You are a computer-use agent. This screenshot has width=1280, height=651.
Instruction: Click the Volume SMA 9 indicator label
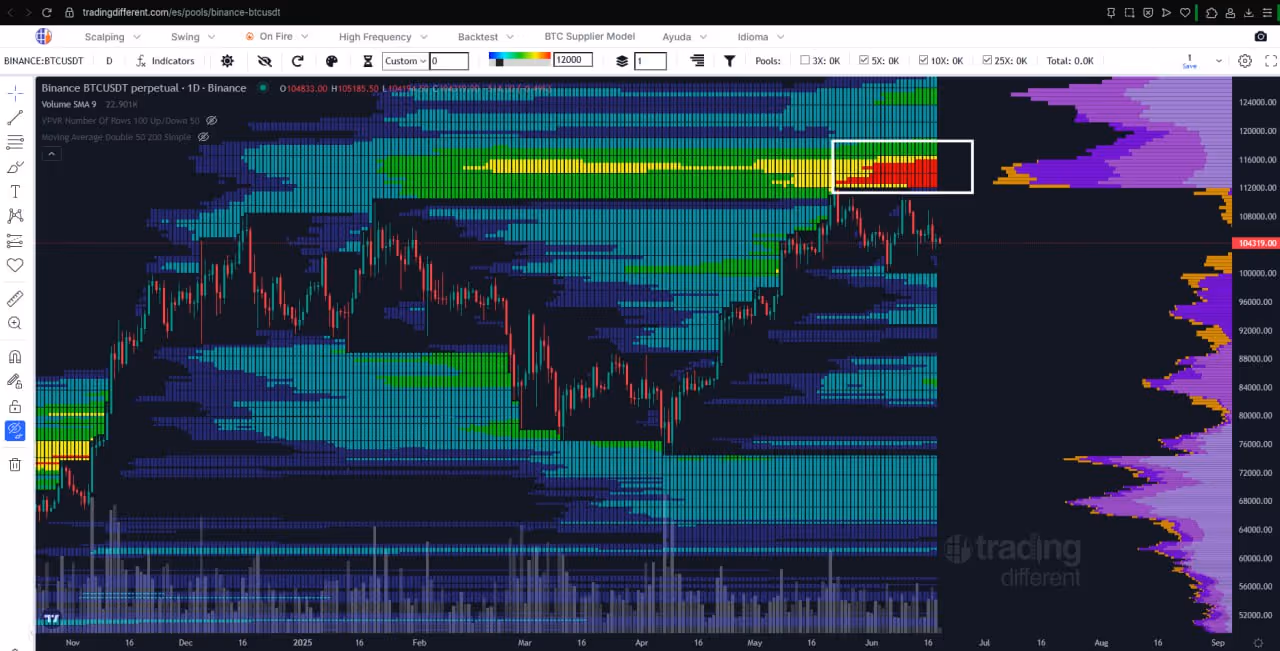pos(69,104)
